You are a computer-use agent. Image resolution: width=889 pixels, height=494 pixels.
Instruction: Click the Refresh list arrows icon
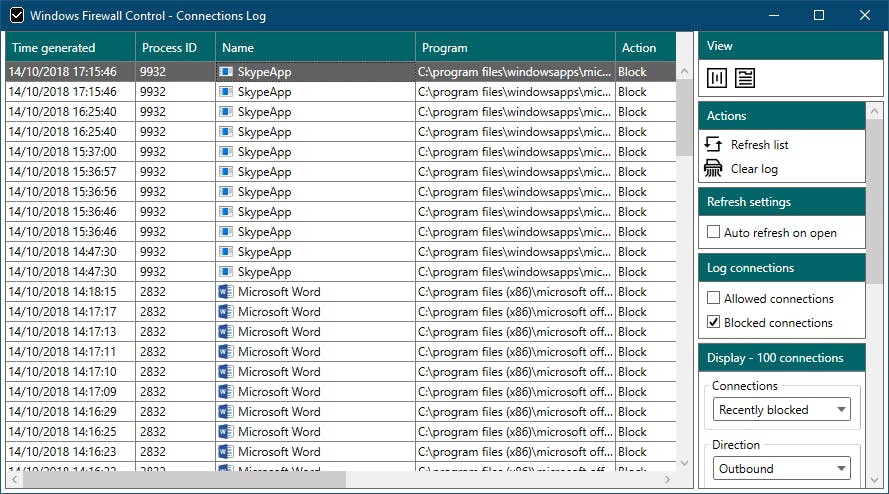[x=713, y=144]
